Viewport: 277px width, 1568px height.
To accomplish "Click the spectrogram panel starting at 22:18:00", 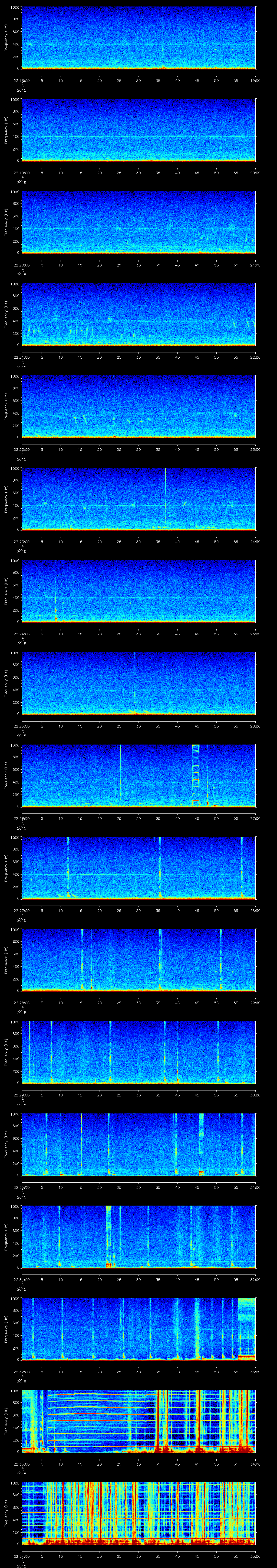I will [x=138, y=38].
